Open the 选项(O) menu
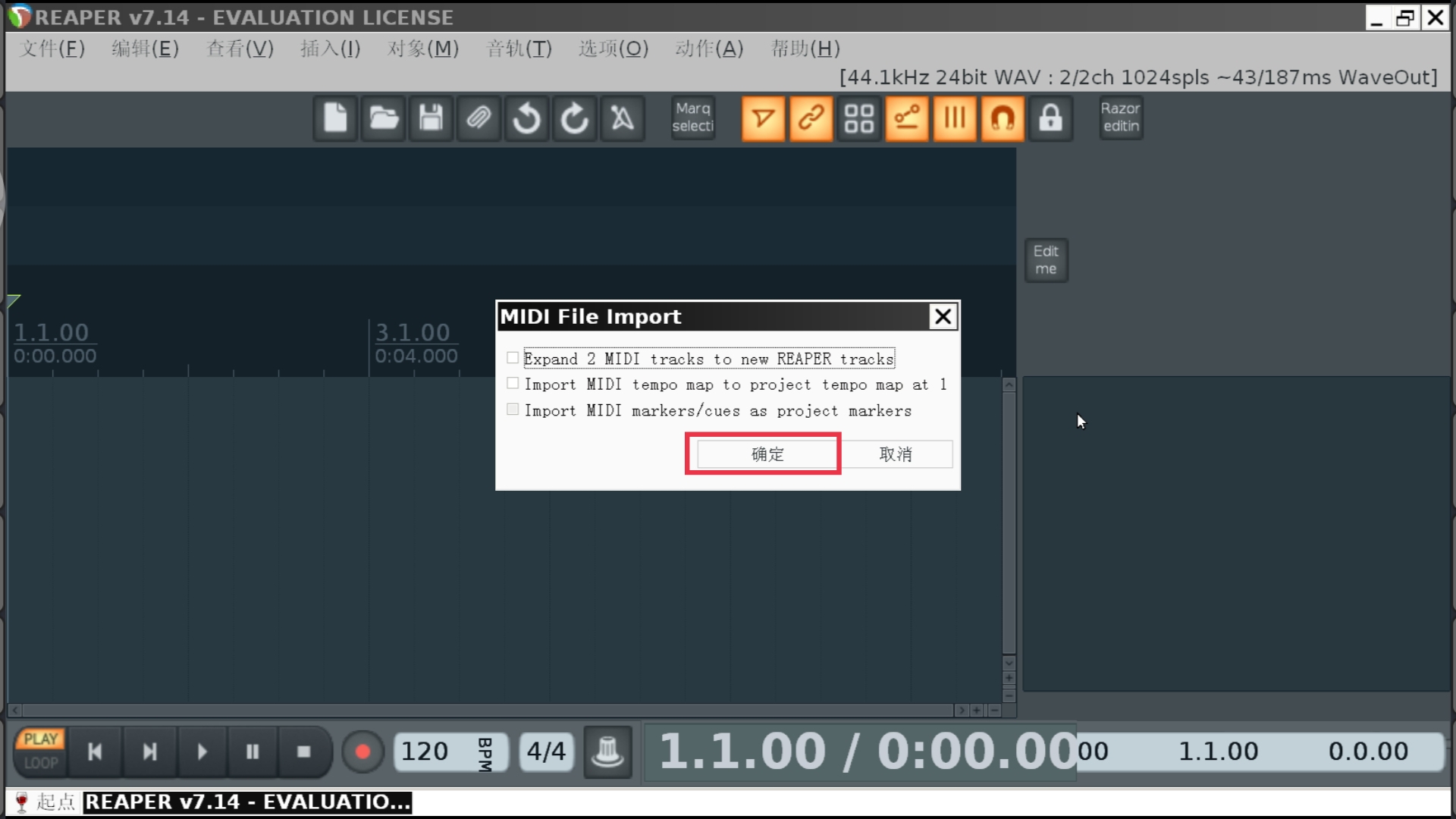This screenshot has height=819, width=1456. coord(613,49)
